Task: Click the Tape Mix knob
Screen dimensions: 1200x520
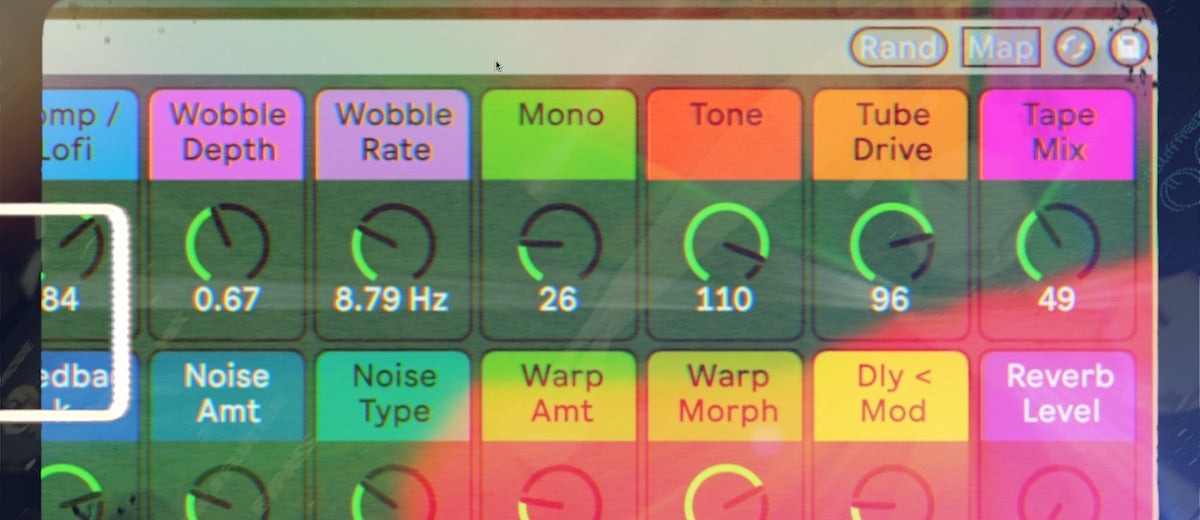Action: [1057, 243]
